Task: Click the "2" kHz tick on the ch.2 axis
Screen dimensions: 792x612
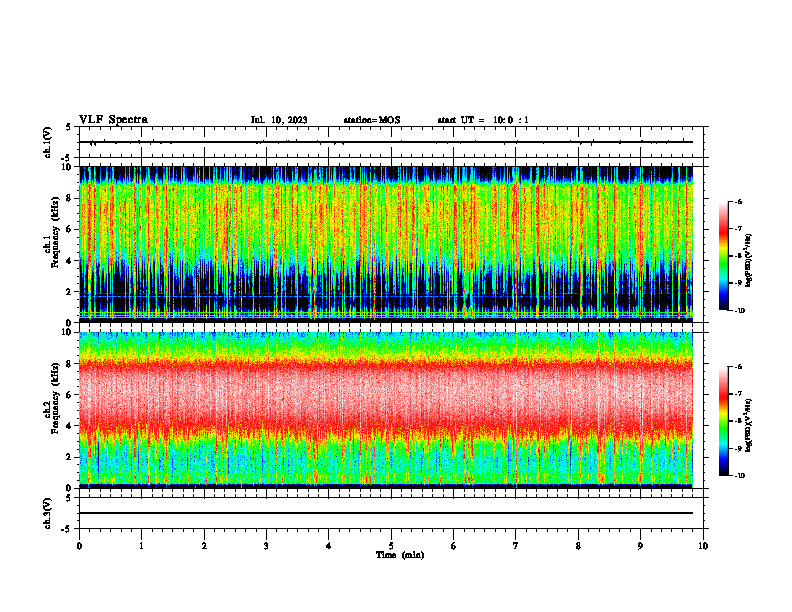Action: click(x=69, y=457)
